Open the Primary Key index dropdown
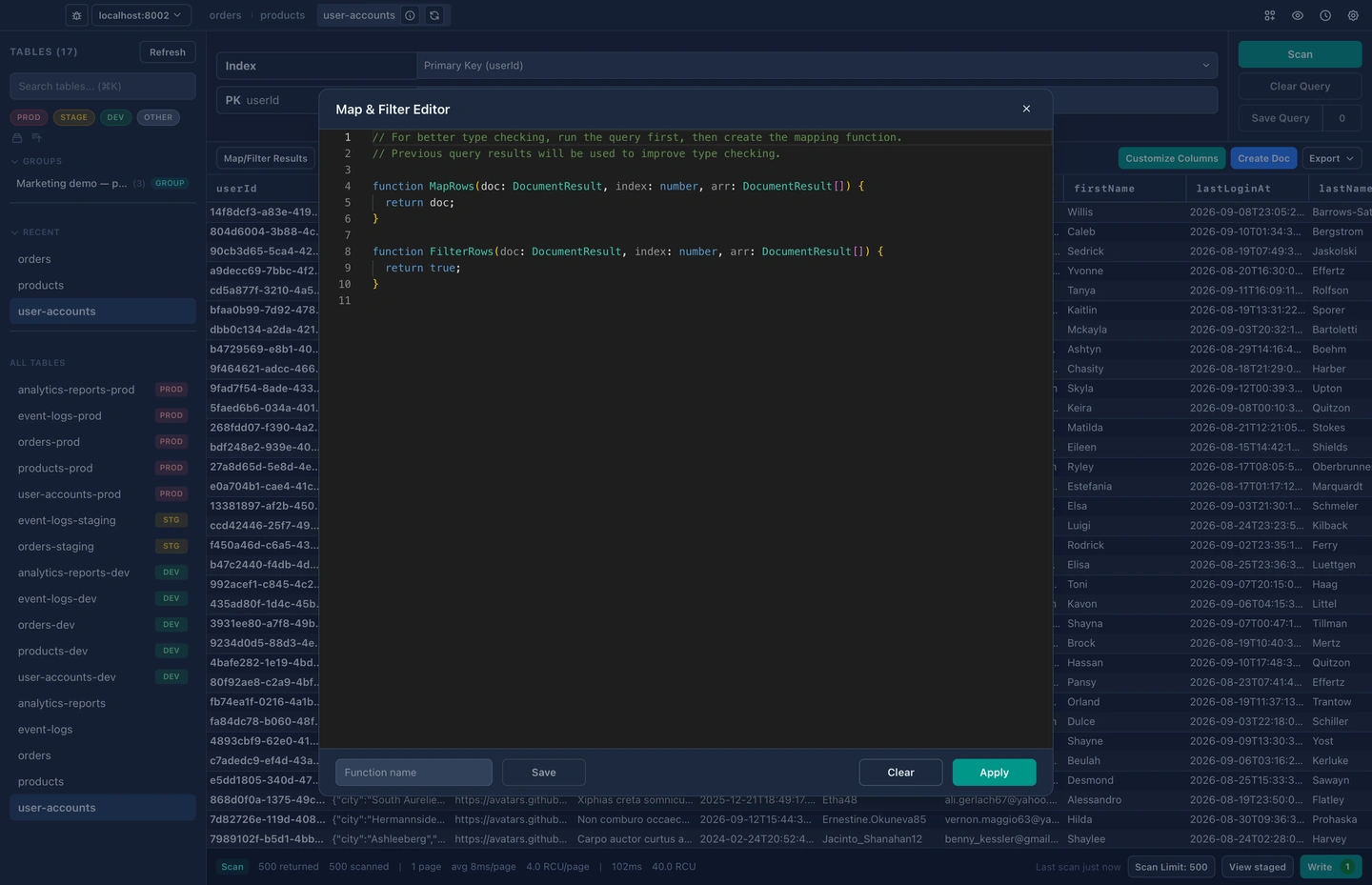Screen dimensions: 1372x885 click(x=817, y=66)
